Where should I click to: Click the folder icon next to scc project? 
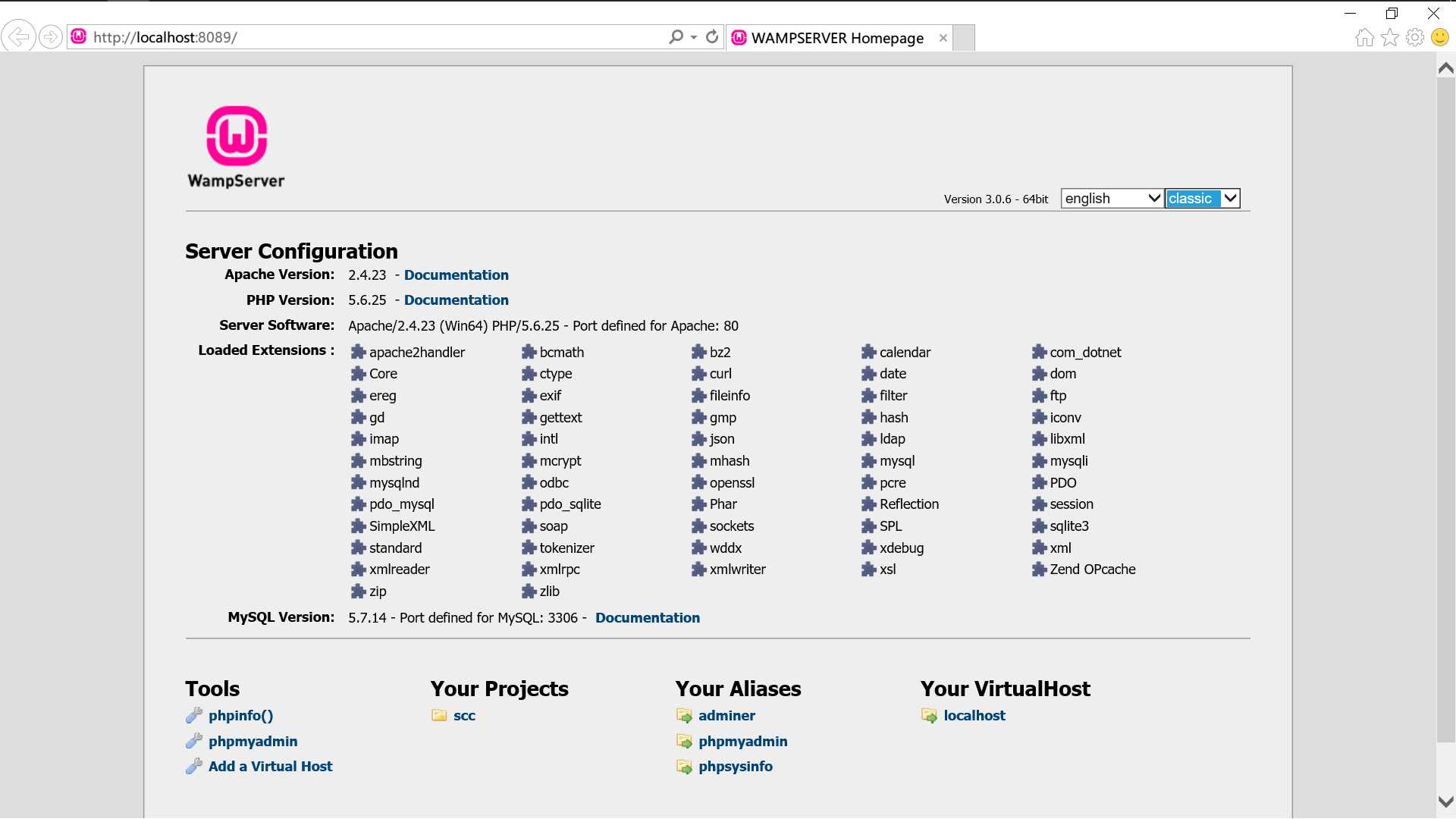pyautogui.click(x=439, y=715)
